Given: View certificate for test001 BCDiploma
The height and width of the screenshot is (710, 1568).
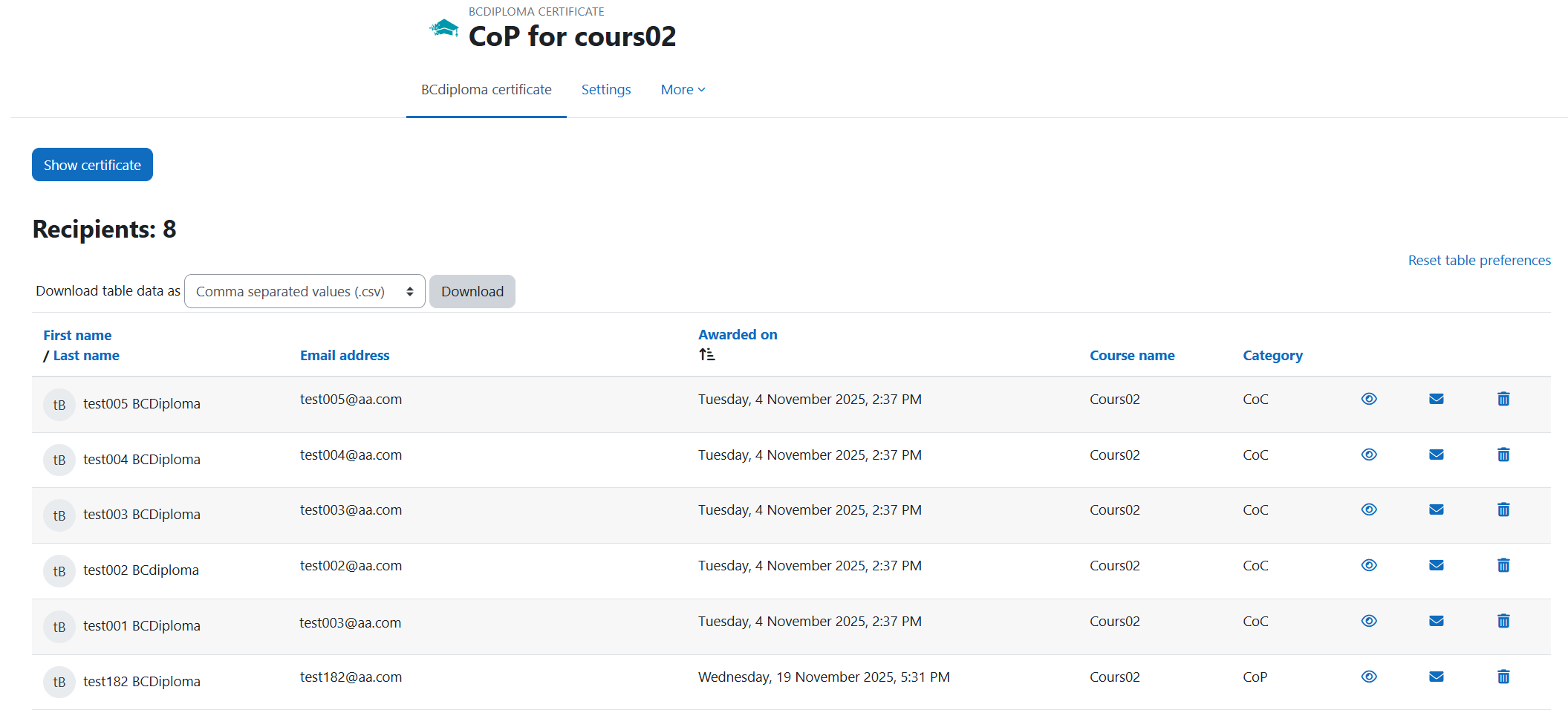Looking at the screenshot, I should (x=1369, y=621).
